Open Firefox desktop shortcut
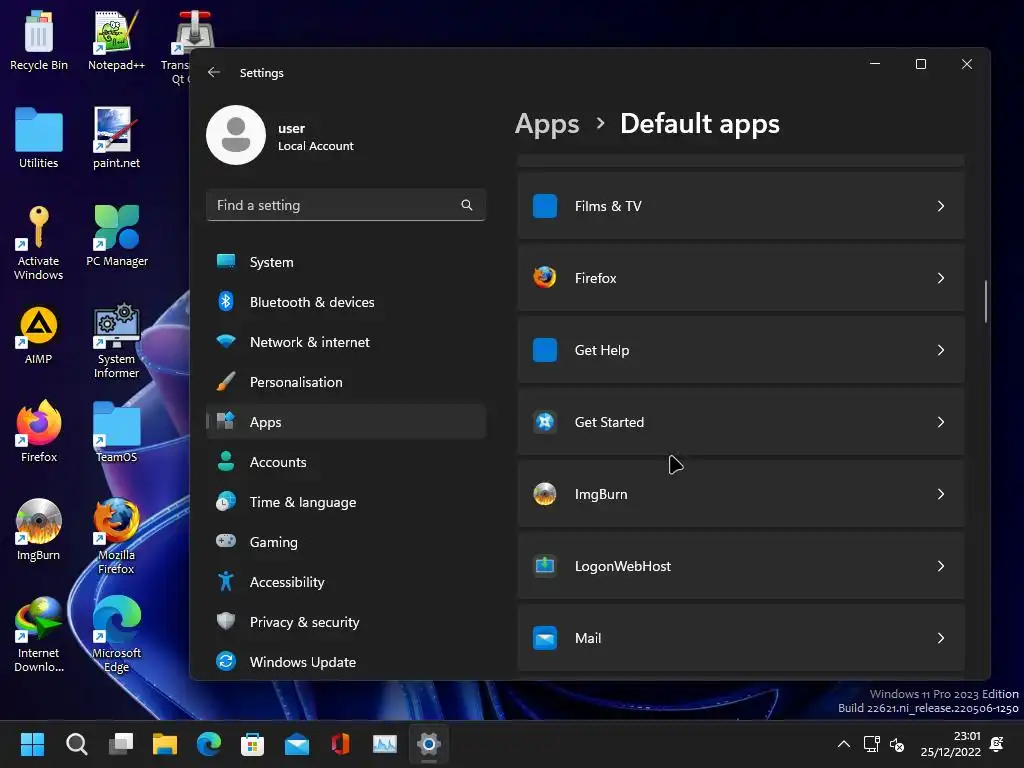 [x=39, y=432]
